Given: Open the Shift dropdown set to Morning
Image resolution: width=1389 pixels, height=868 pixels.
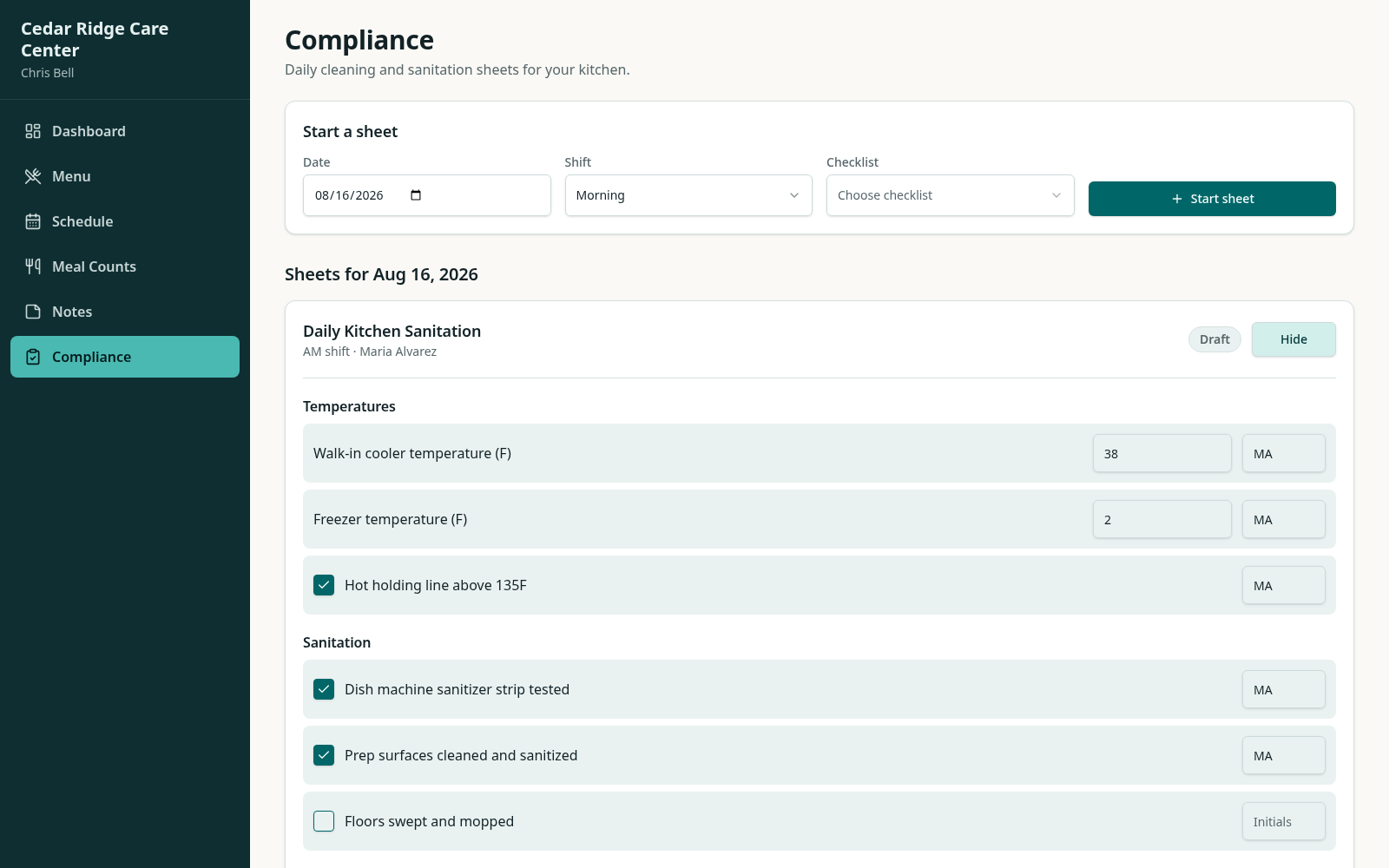Looking at the screenshot, I should [688, 195].
